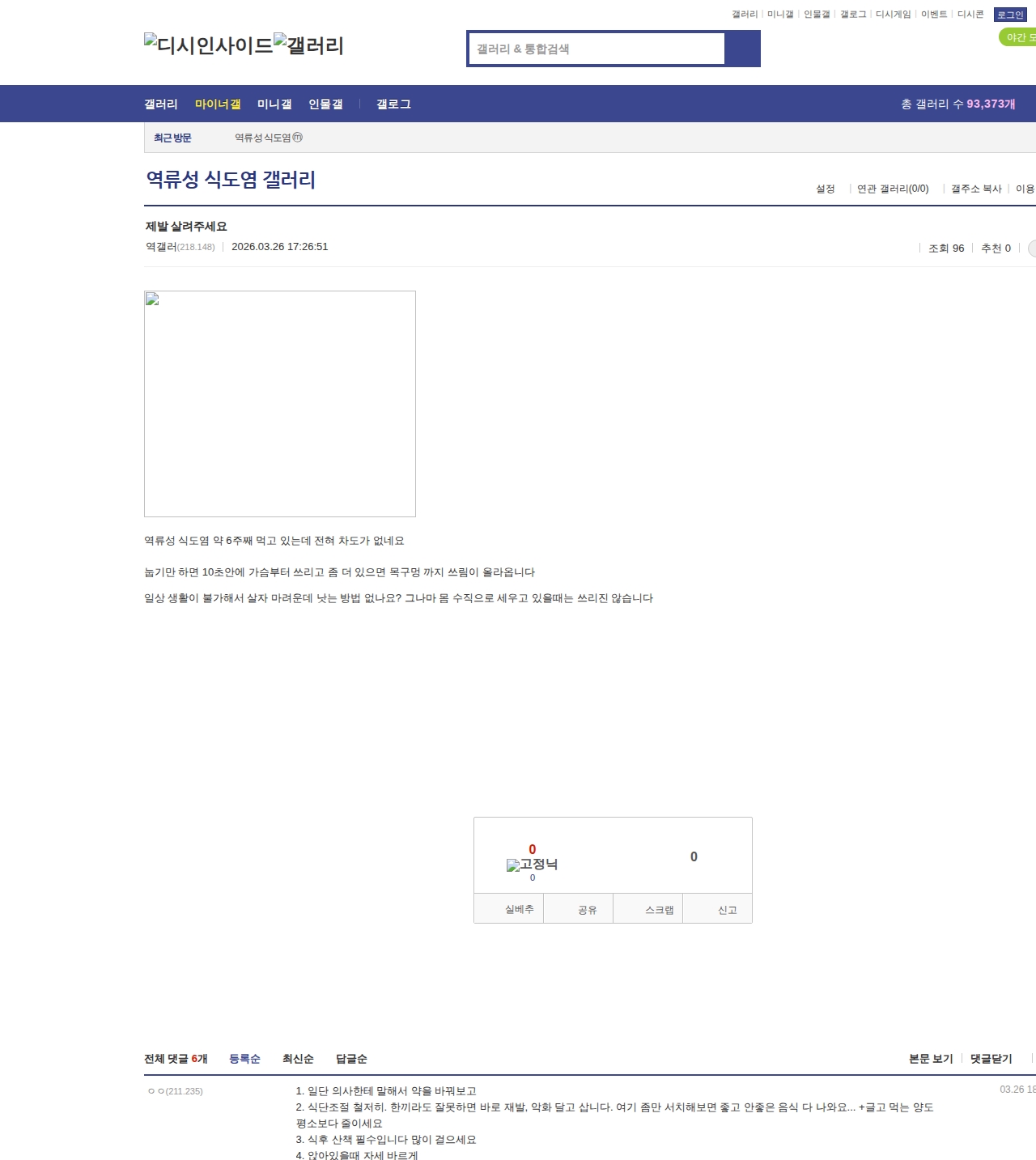Click 본문 보기 to jump to the post
The image size is (1036, 1160).
pyautogui.click(x=931, y=1059)
